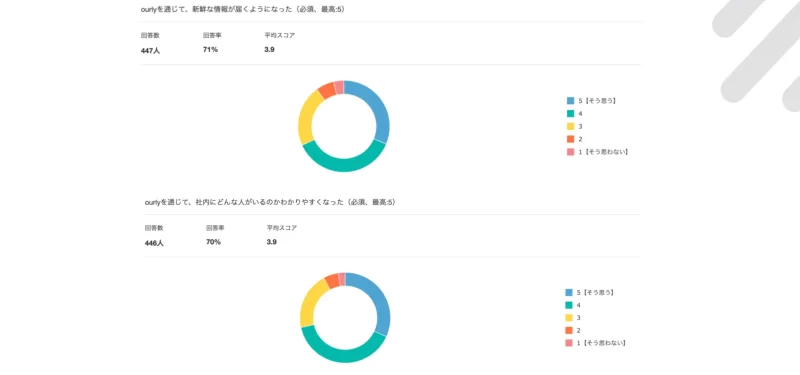This screenshot has height=375, width=800.
Task: Click the green '4' legend swatch for the 新鮮な情報 chart
Action: pos(570,114)
